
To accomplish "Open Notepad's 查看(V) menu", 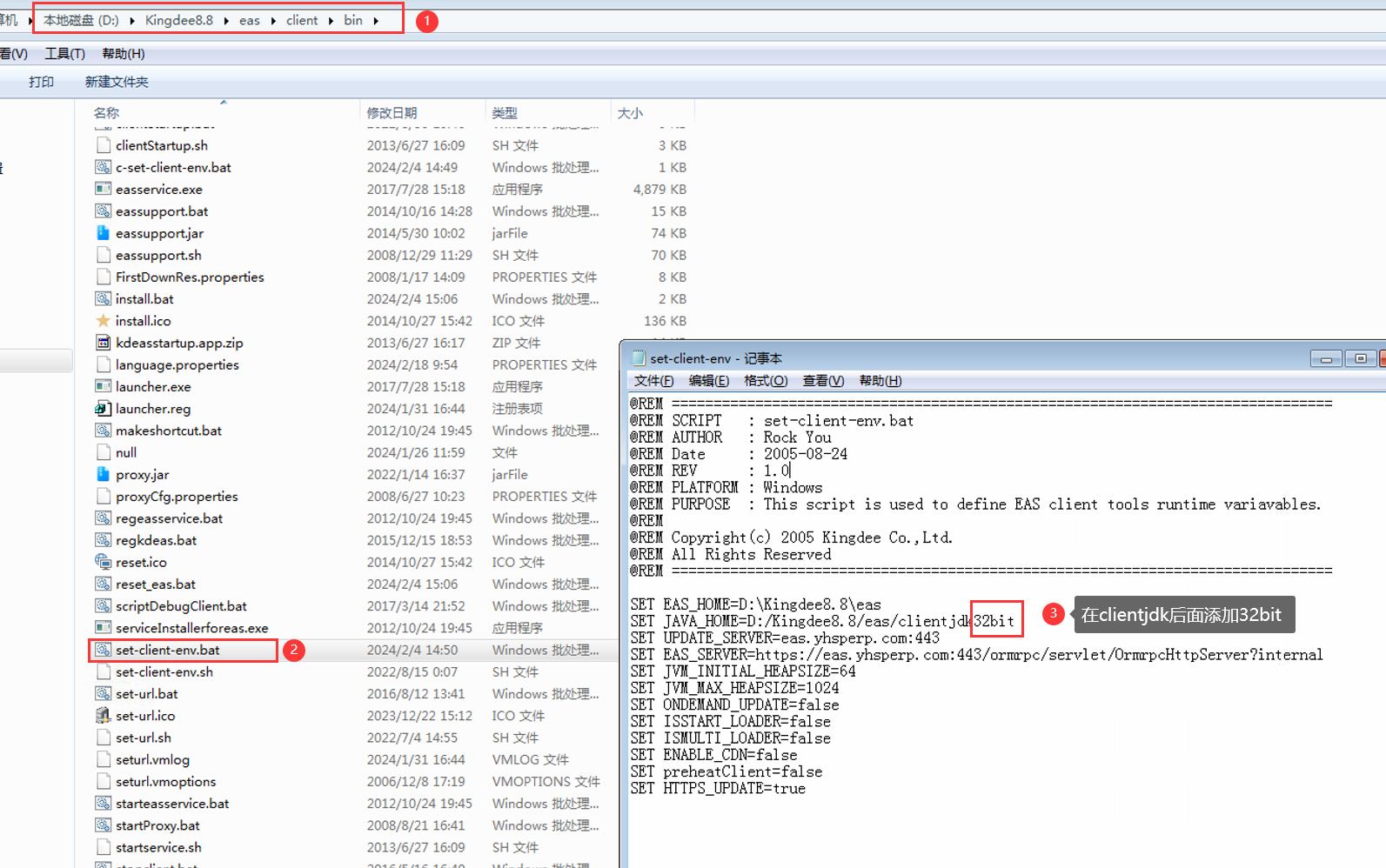I will point(823,381).
